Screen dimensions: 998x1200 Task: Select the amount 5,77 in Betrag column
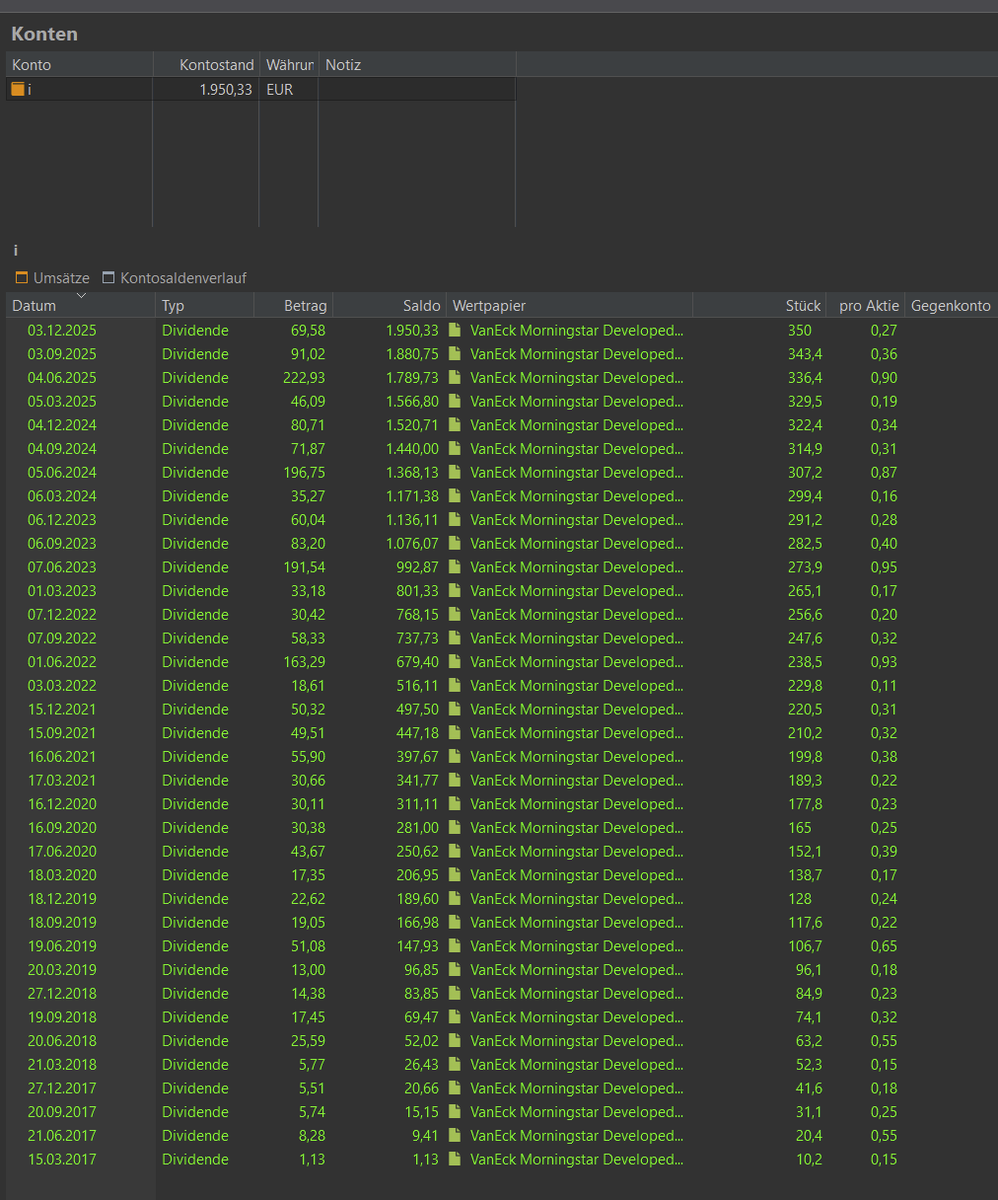pyautogui.click(x=312, y=1065)
